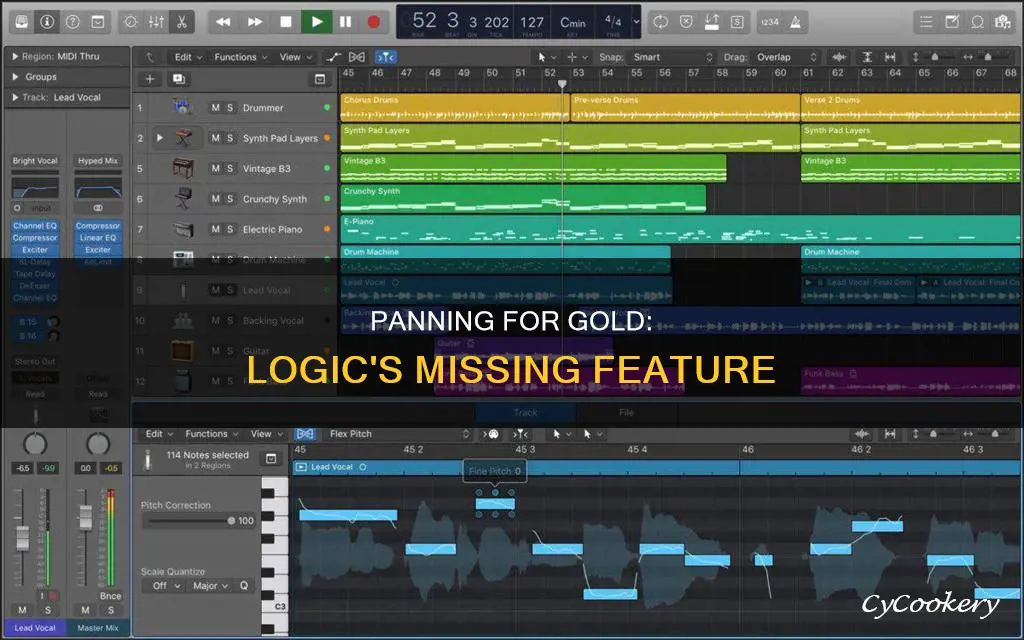Open the Loop Browser icon
The image size is (1024, 640).
click(x=978, y=22)
